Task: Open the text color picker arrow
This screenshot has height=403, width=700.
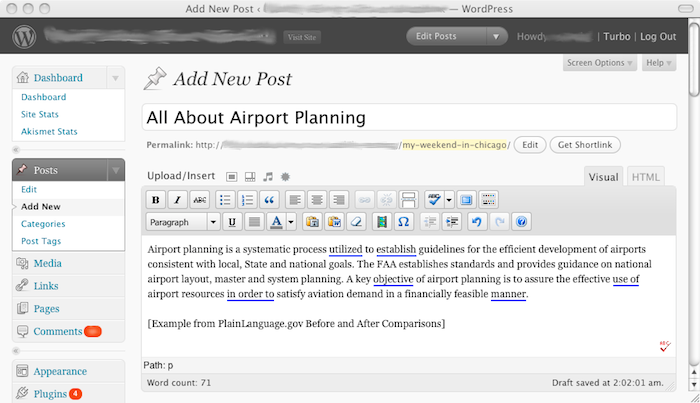Action: pyautogui.click(x=291, y=222)
